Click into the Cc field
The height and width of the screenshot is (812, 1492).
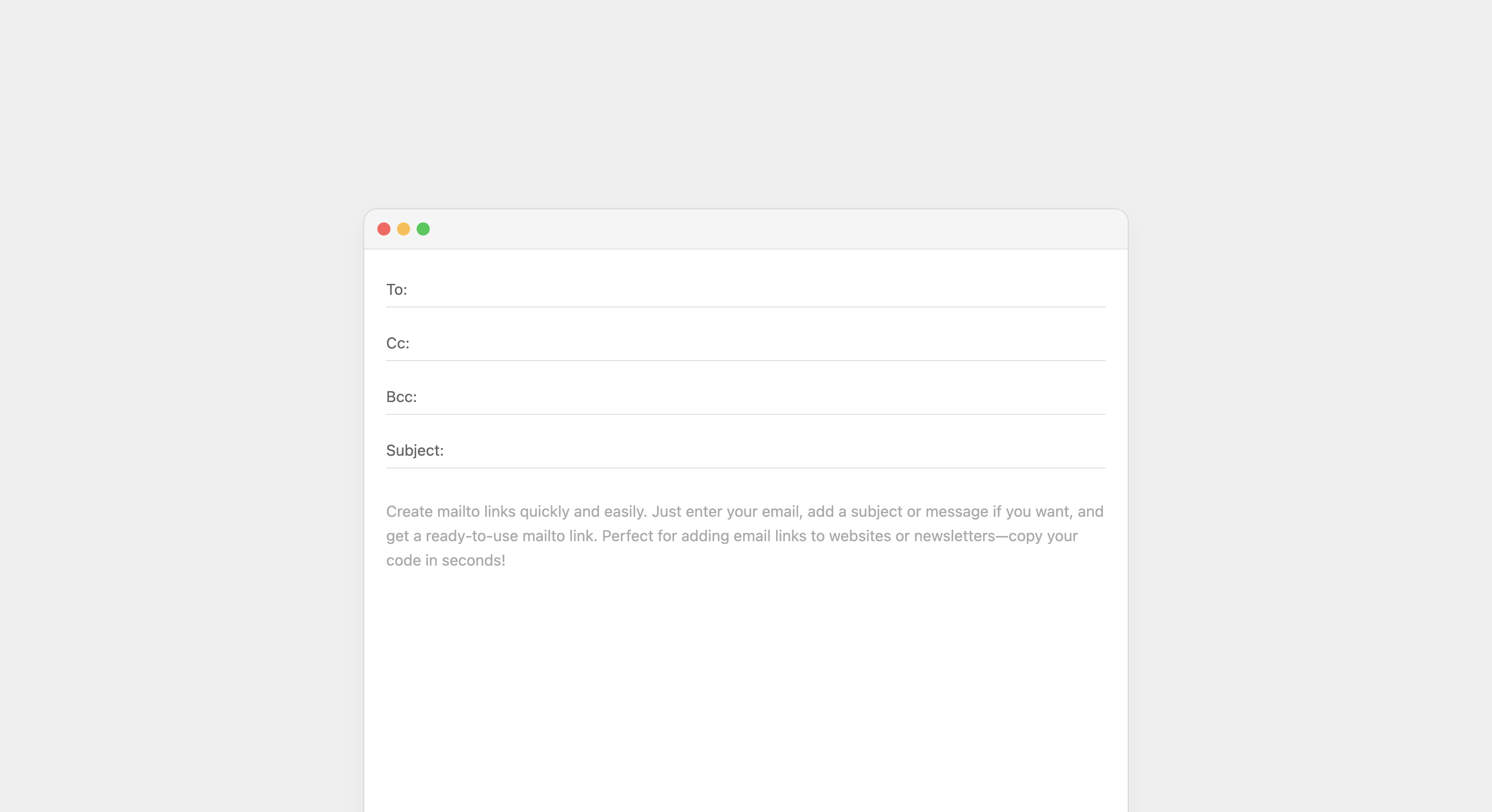coord(753,344)
